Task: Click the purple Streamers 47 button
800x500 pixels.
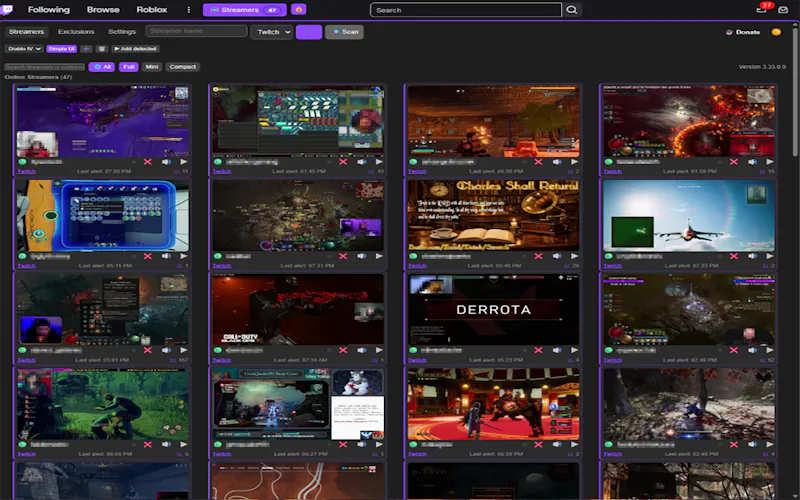Action: click(244, 10)
